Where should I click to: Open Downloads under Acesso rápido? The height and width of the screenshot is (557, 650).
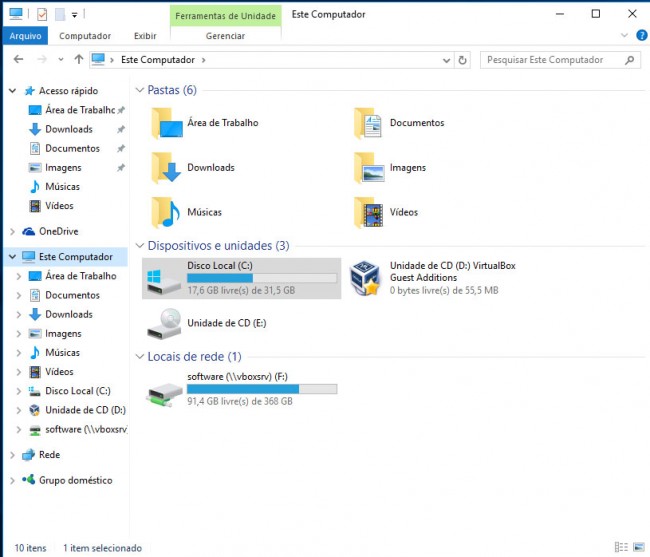tap(69, 129)
